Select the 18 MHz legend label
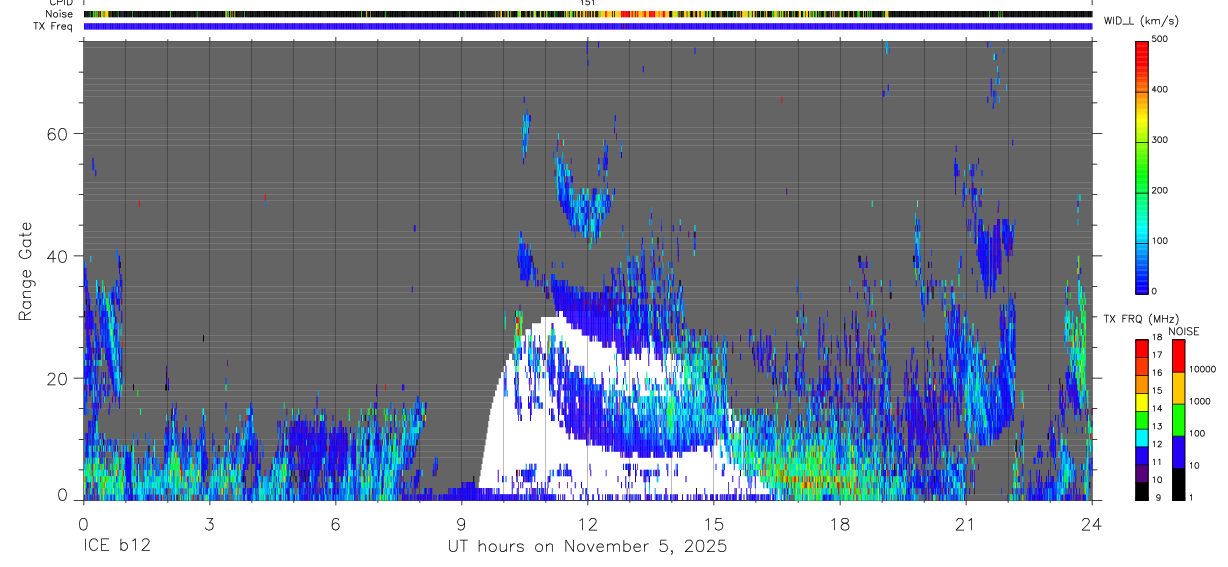 click(1158, 338)
